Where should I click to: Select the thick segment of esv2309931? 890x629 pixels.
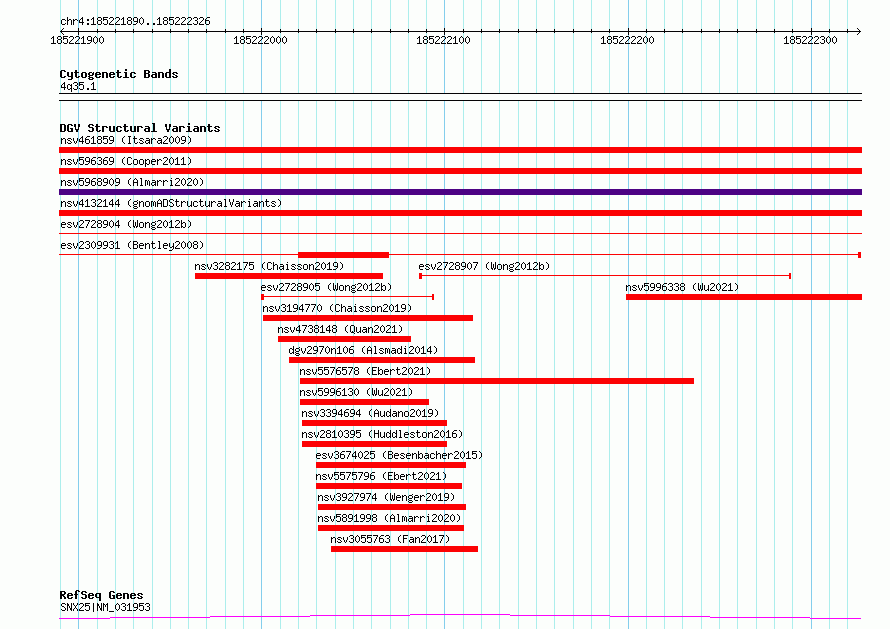point(343,255)
